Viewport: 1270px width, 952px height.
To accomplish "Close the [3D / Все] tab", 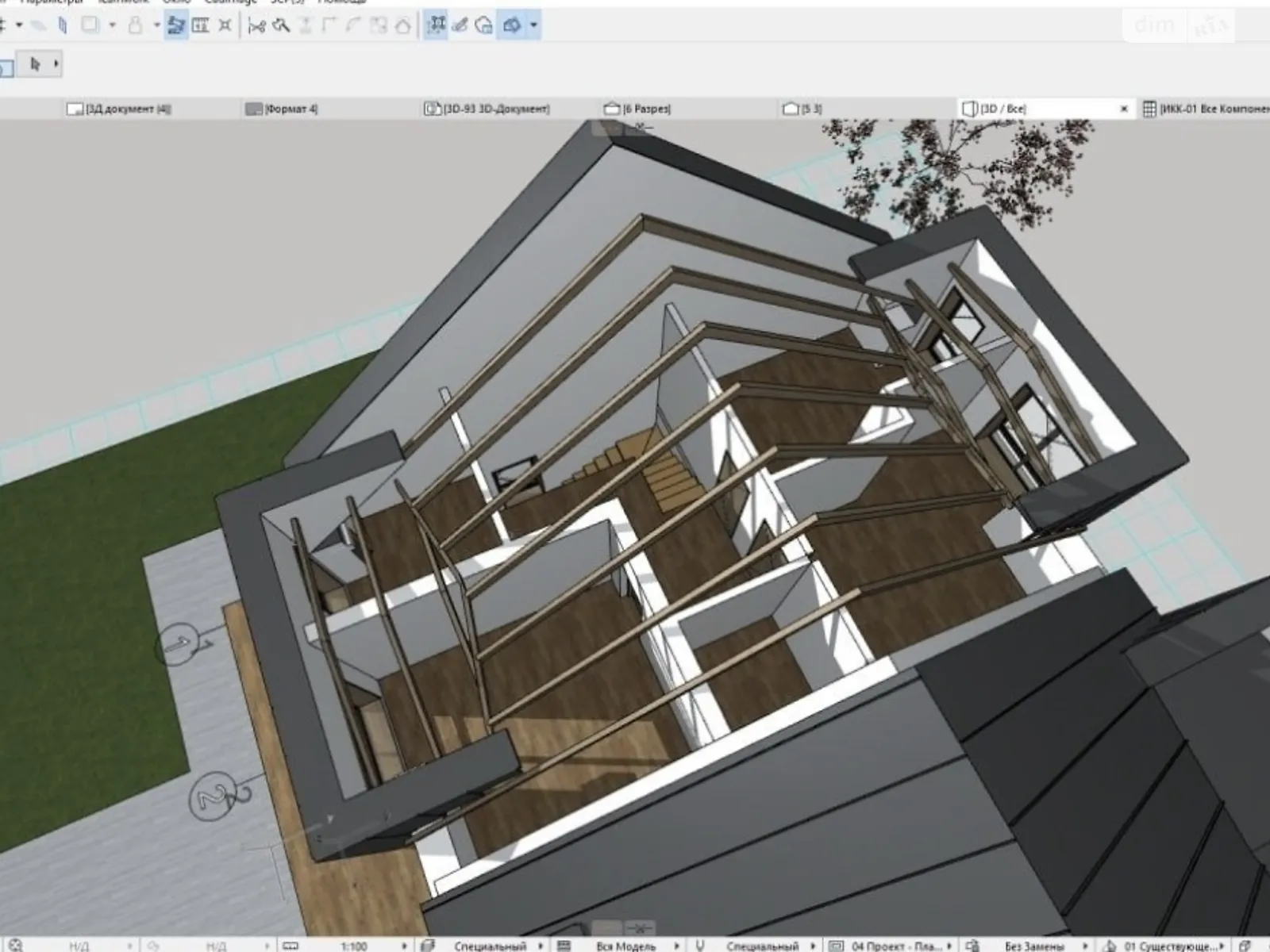I will pyautogui.click(x=1124, y=109).
